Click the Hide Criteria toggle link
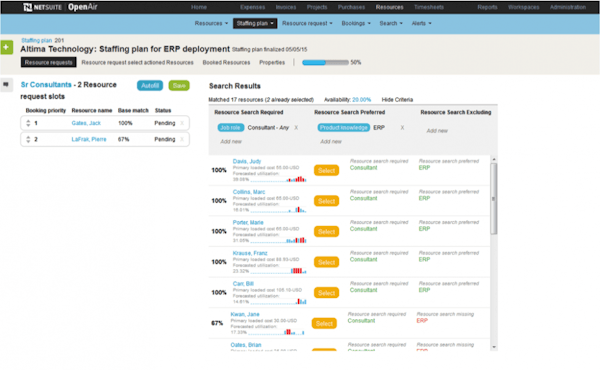Image resolution: width=600 pixels, height=370 pixels. (397, 100)
